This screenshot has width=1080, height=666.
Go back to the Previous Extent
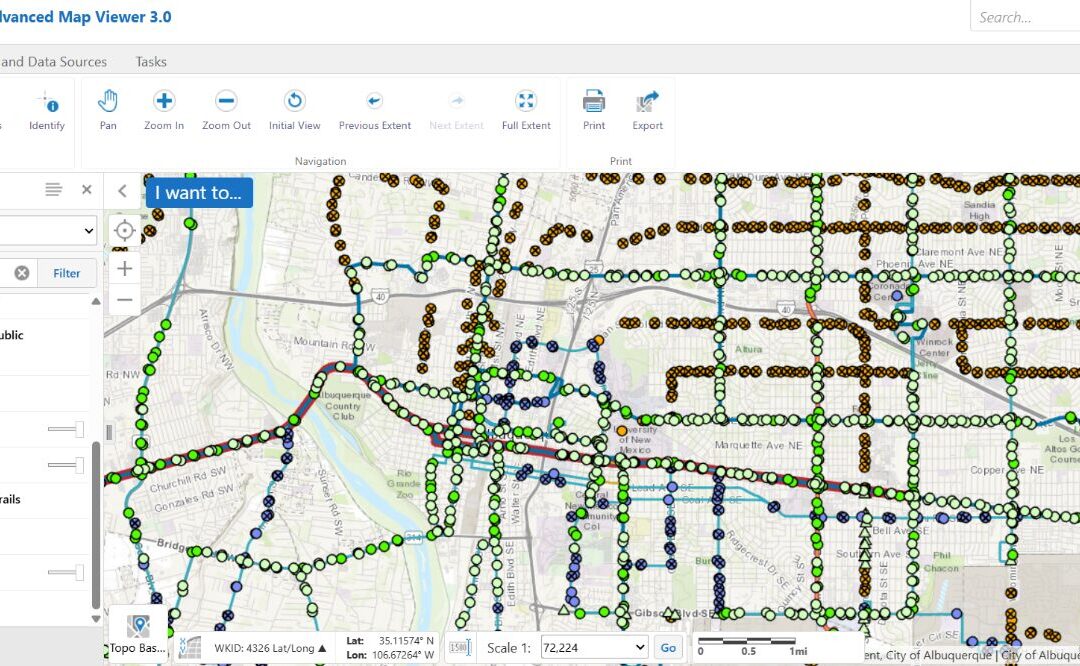[375, 108]
